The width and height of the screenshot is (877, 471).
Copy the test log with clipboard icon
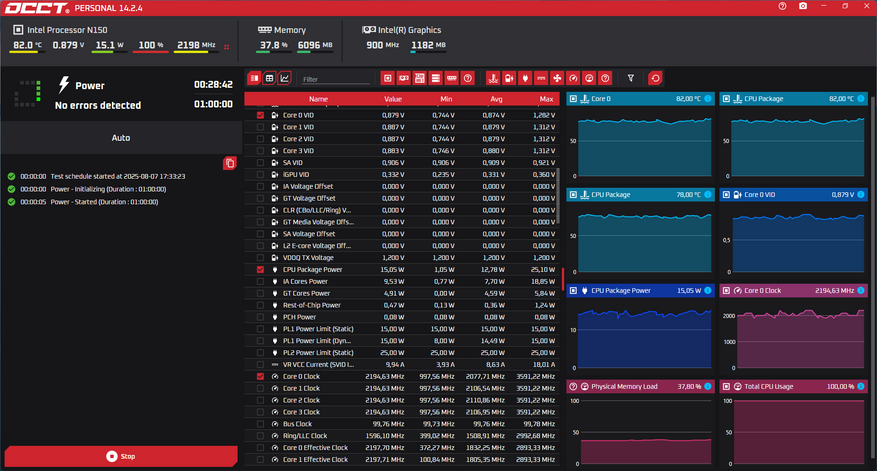229,163
